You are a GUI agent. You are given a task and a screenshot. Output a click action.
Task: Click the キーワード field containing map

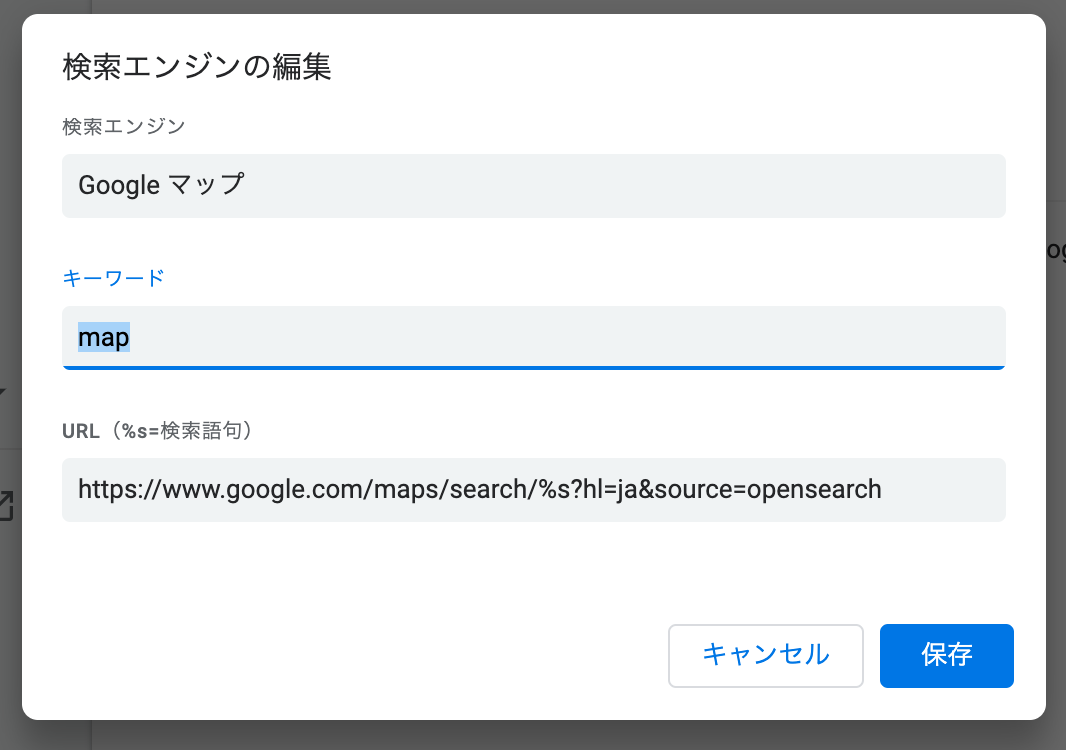(534, 337)
